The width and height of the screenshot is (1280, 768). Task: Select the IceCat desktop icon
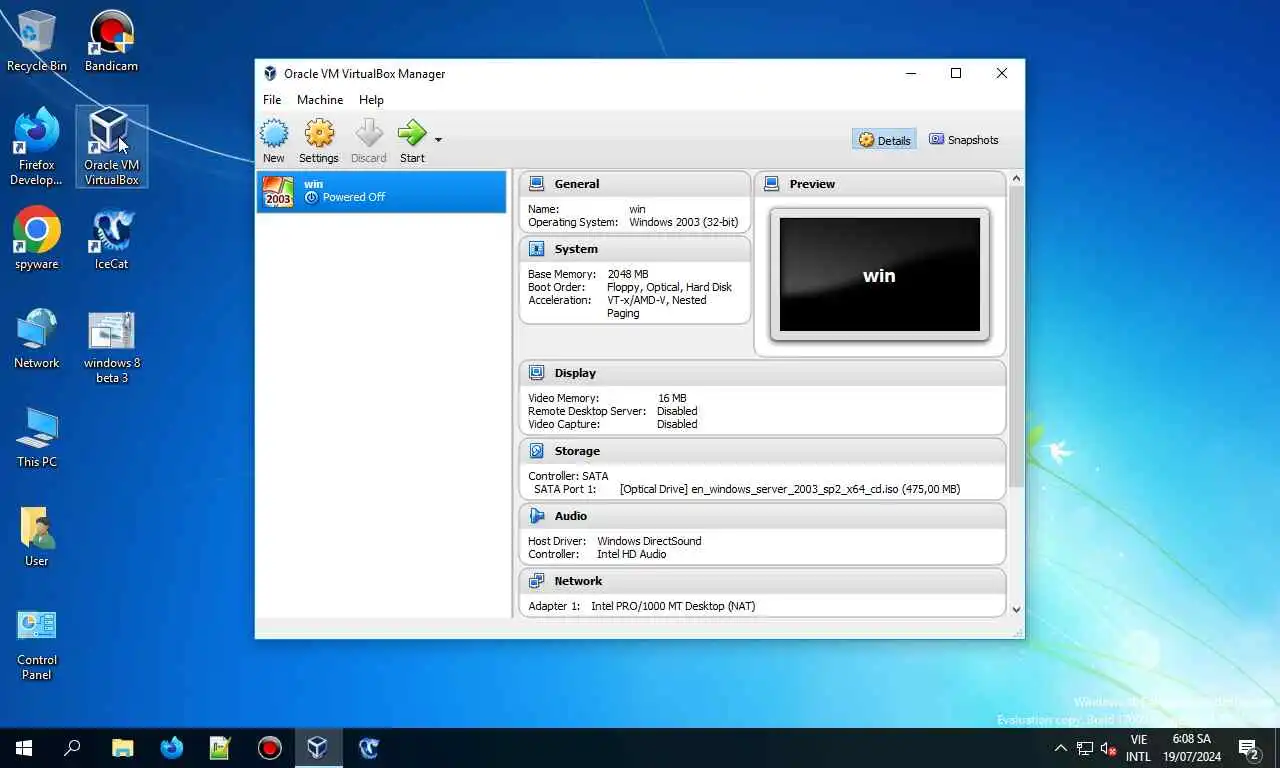[111, 238]
